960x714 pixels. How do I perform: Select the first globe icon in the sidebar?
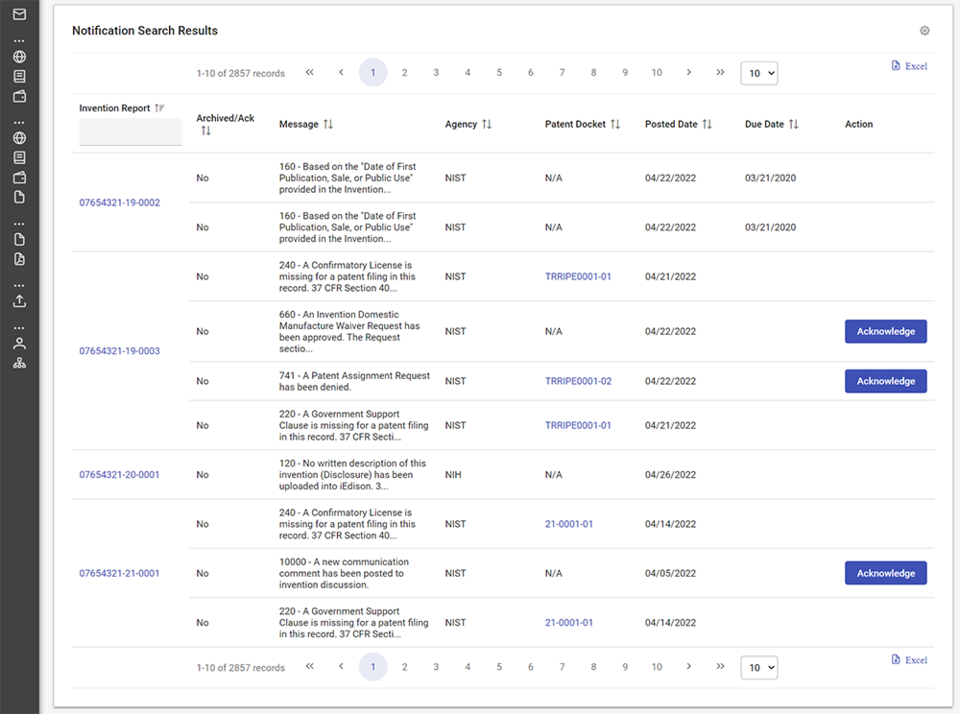[19, 55]
